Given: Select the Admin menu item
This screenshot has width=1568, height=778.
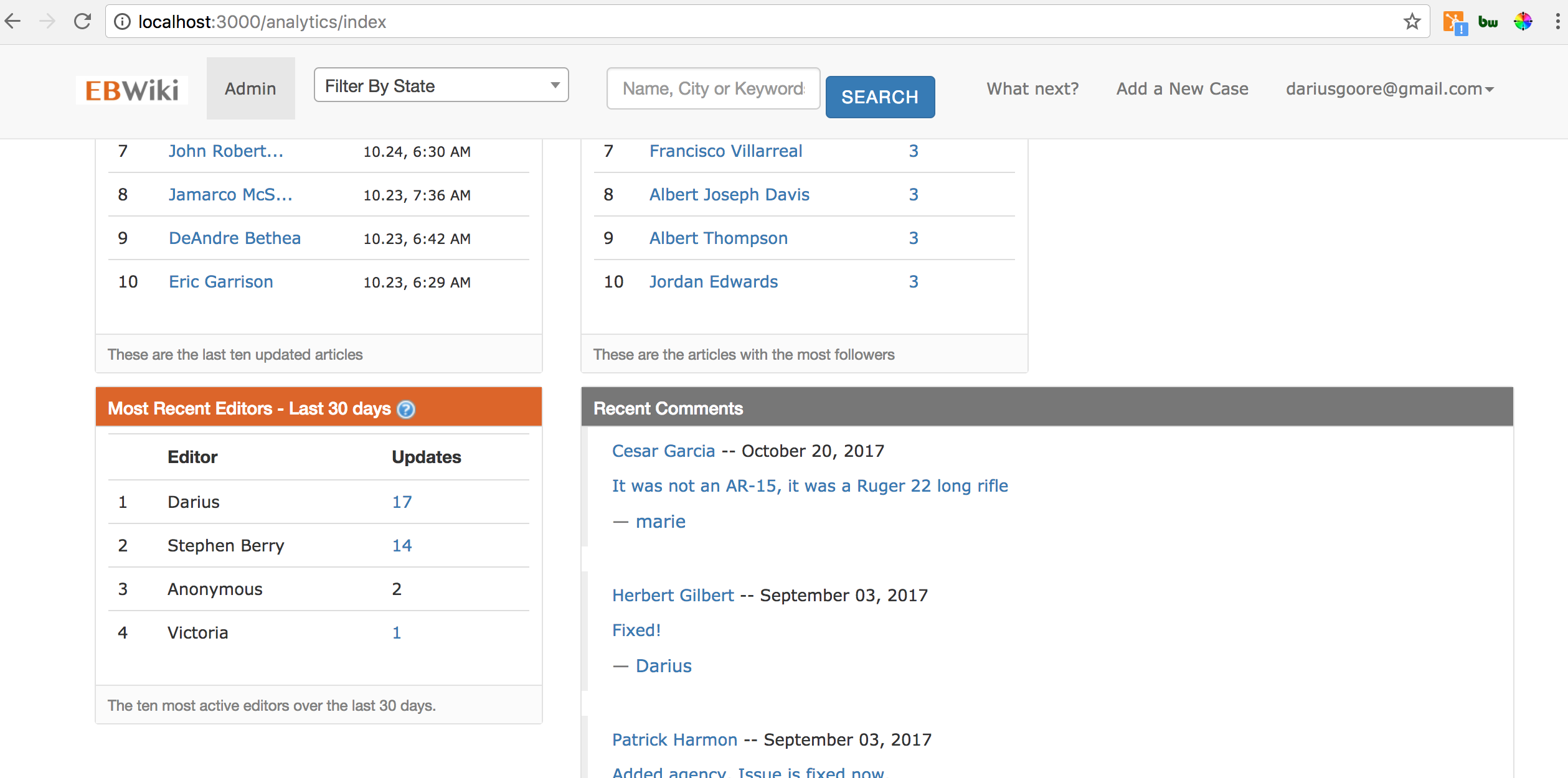Looking at the screenshot, I should pos(250,88).
